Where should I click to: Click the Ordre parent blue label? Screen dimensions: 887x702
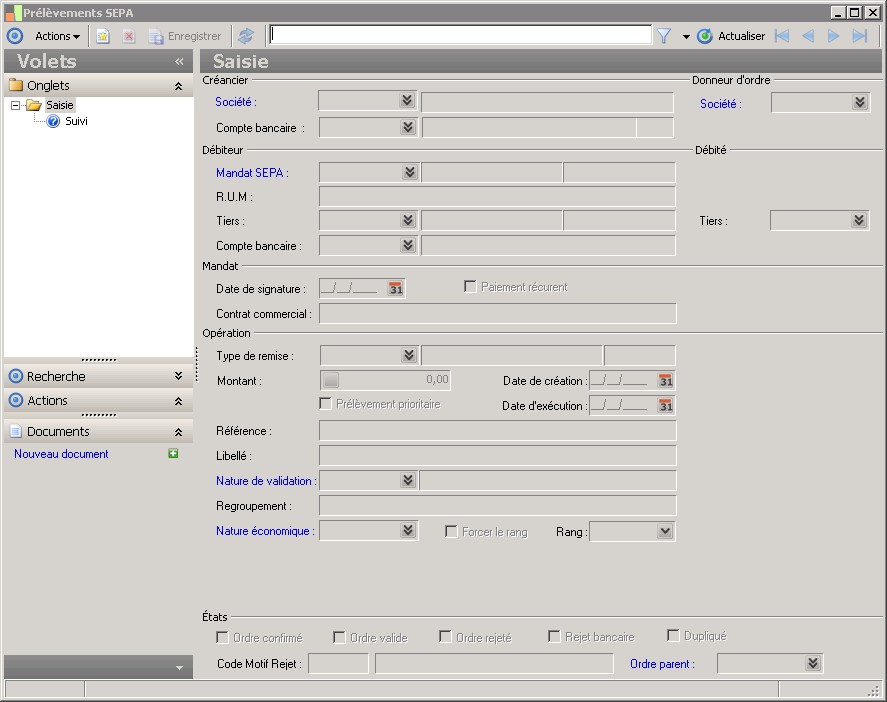662,664
